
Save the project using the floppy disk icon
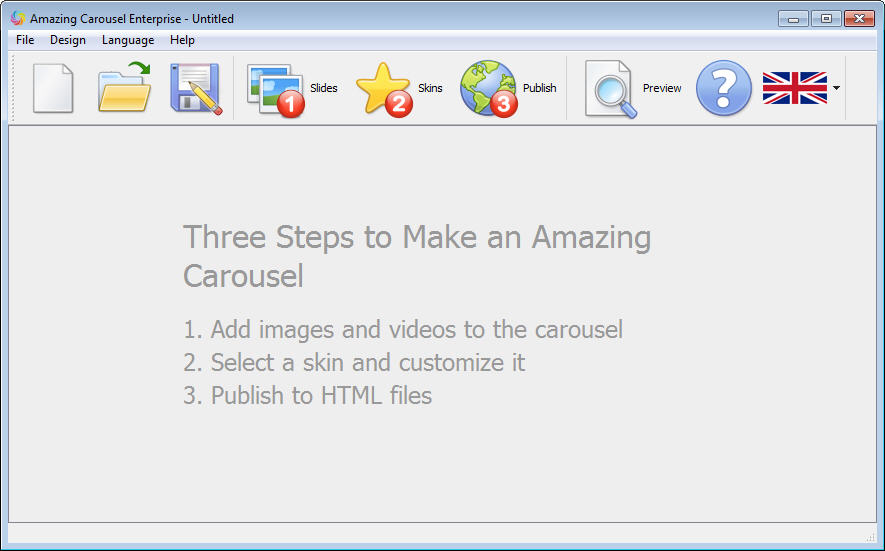coord(195,88)
